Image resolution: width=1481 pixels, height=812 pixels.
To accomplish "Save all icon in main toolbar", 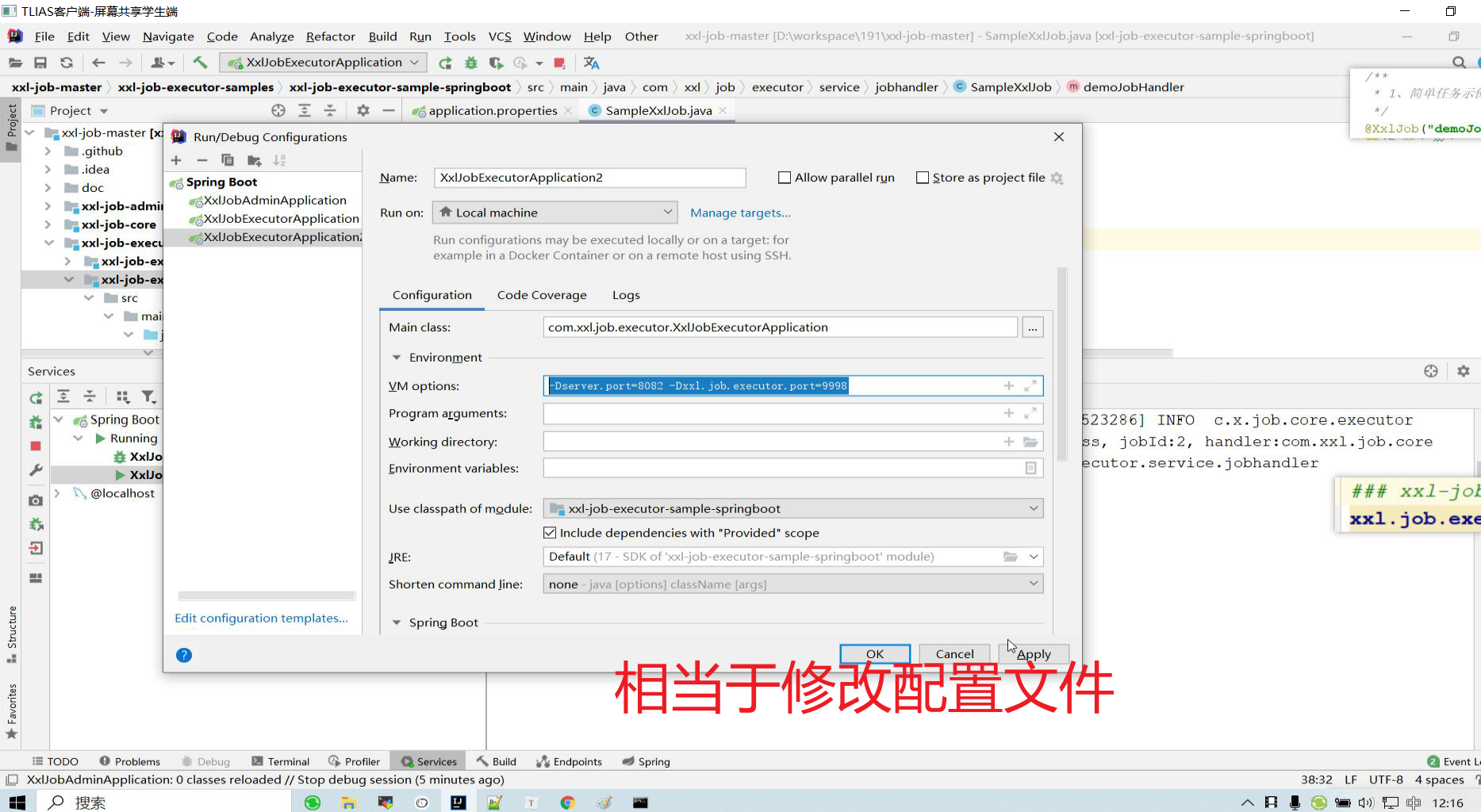I will coord(40,63).
